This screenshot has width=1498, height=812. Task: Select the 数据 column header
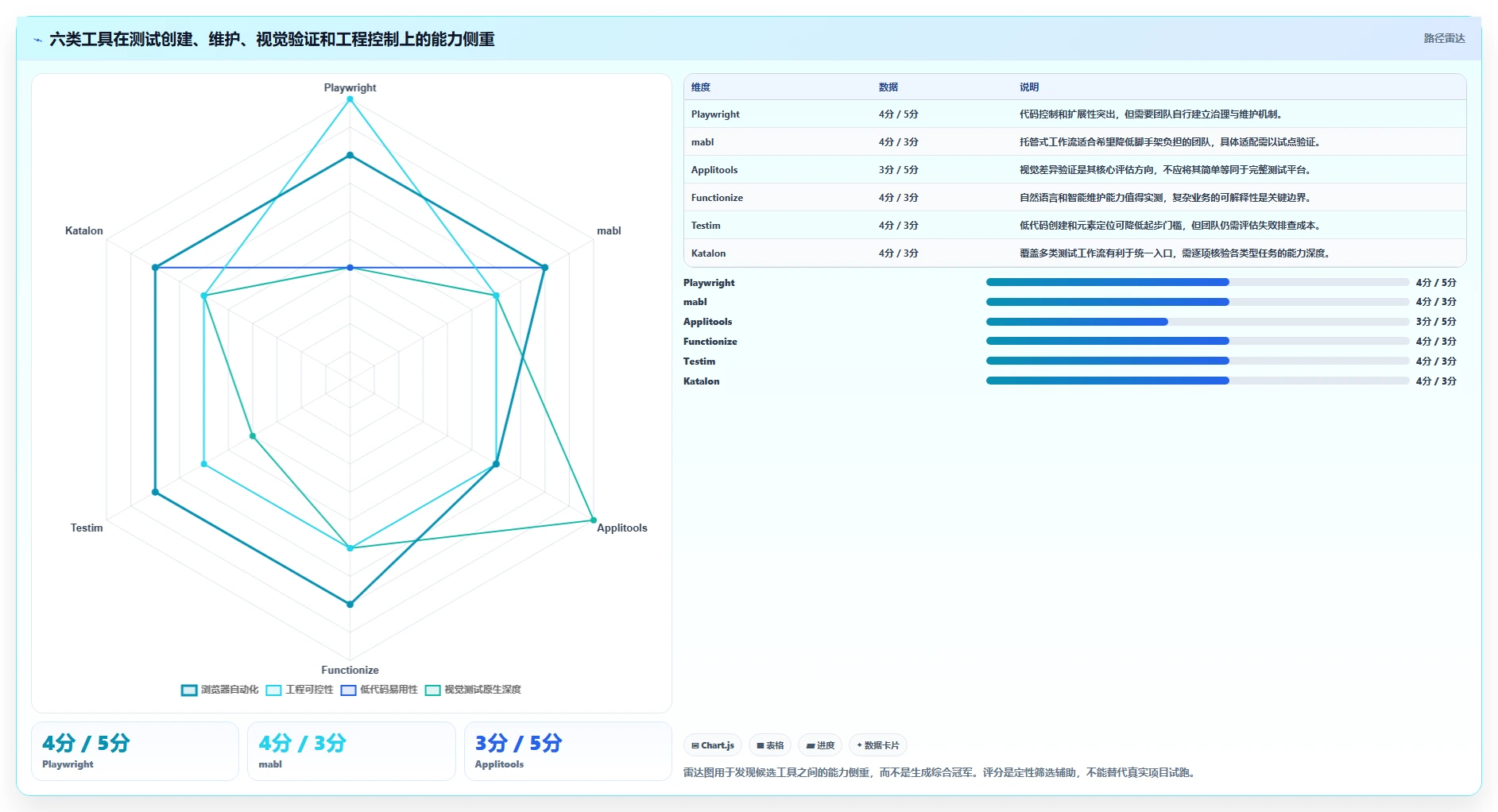tap(888, 87)
